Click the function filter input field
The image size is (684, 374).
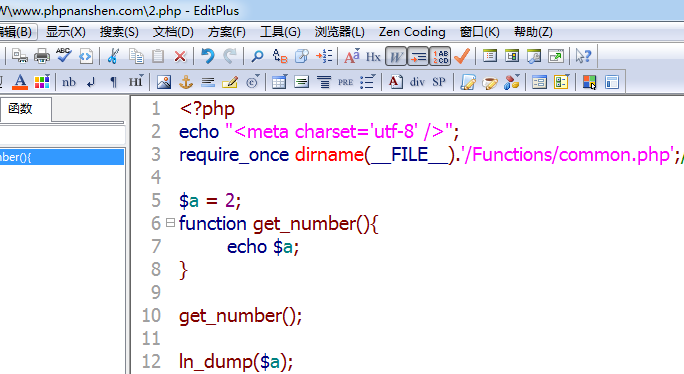click(x=62, y=135)
